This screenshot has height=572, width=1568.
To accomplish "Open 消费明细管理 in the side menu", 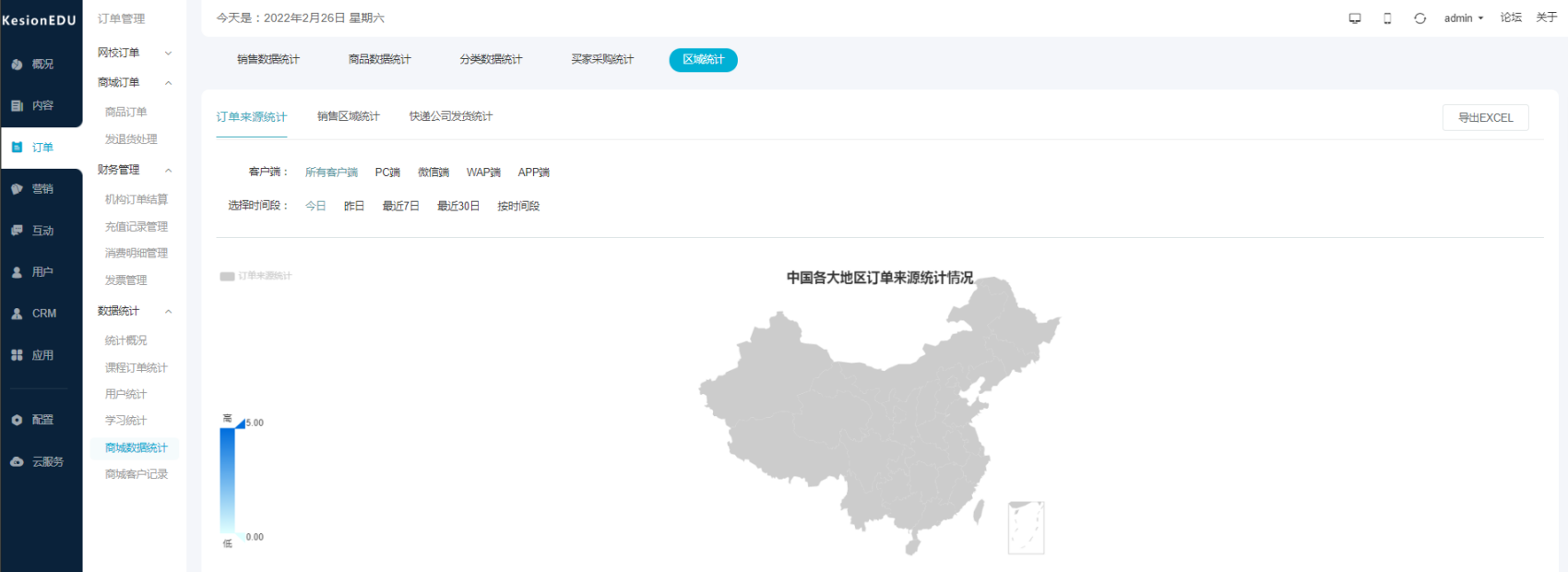I will (137, 254).
